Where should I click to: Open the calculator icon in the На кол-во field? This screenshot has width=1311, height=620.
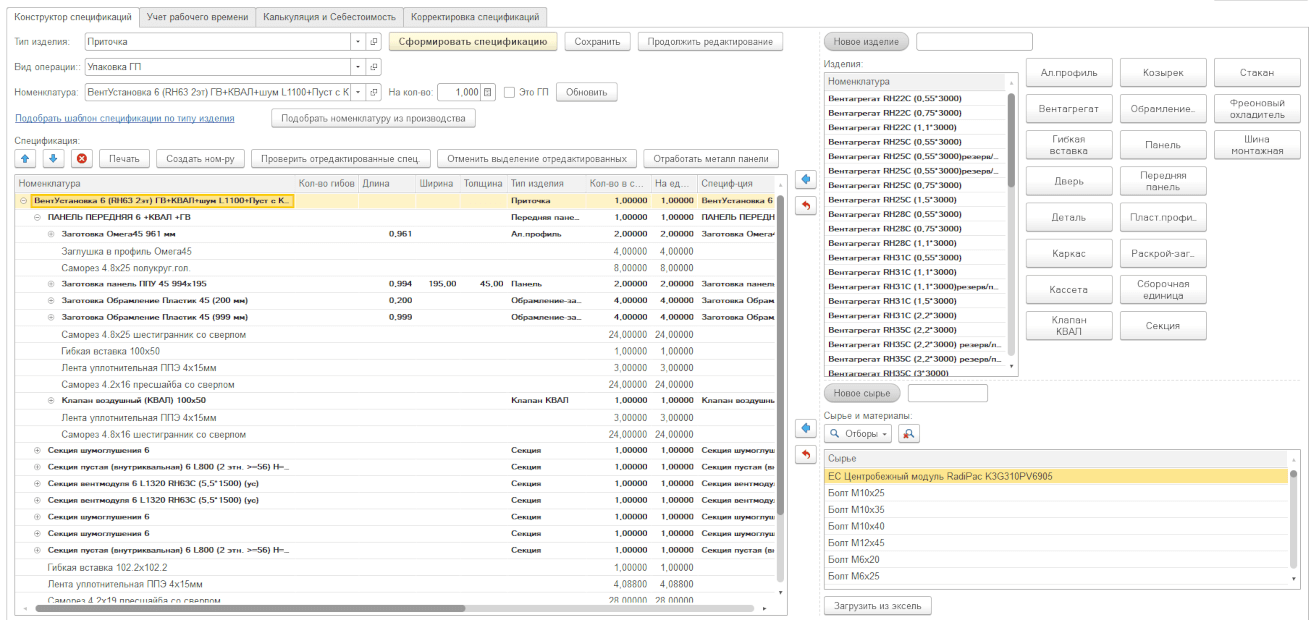pyautogui.click(x=488, y=92)
